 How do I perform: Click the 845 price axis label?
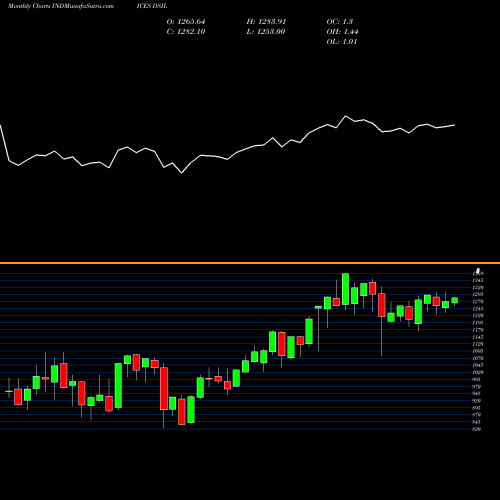[x=477, y=422]
